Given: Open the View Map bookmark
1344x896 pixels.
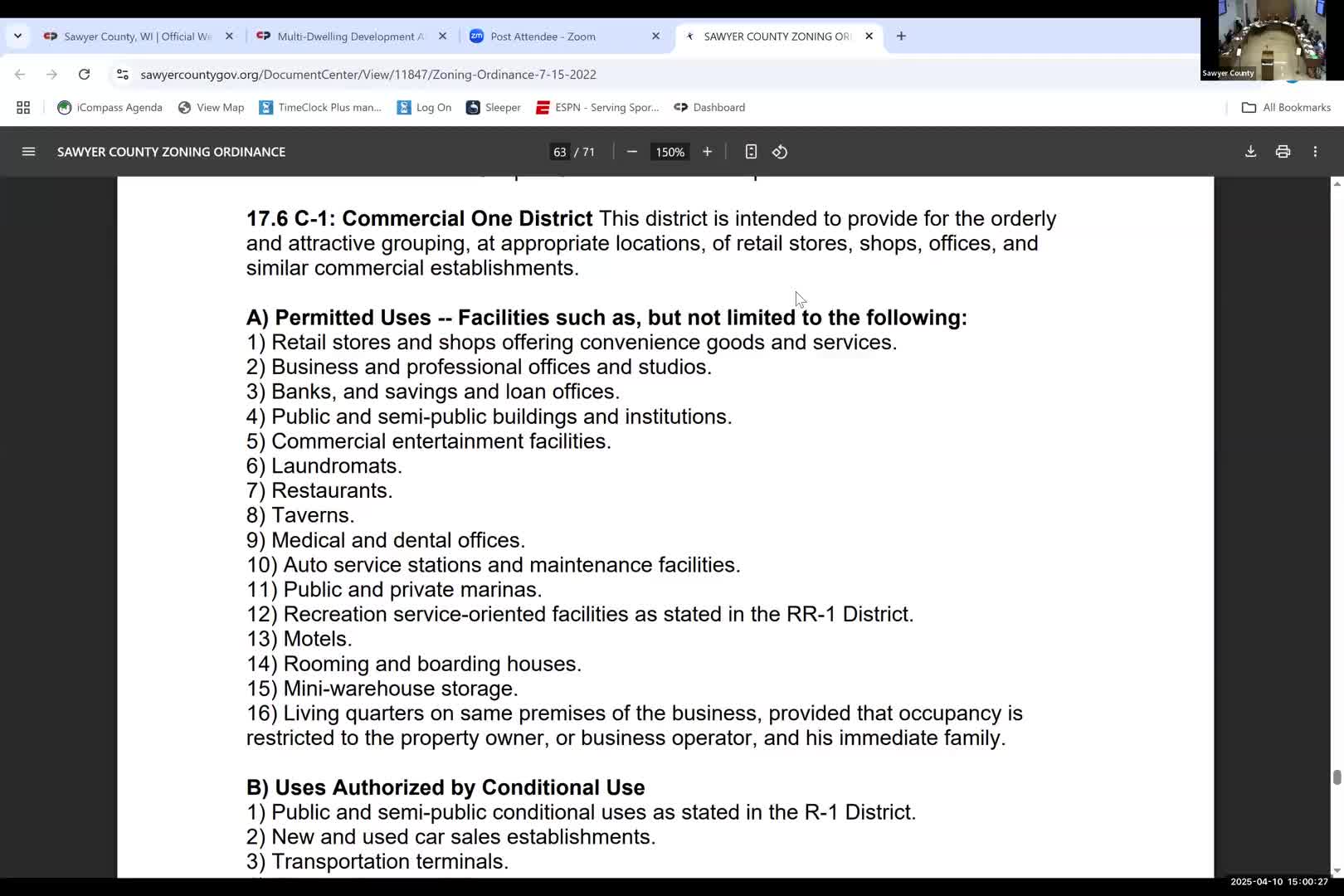Looking at the screenshot, I should [211, 108].
